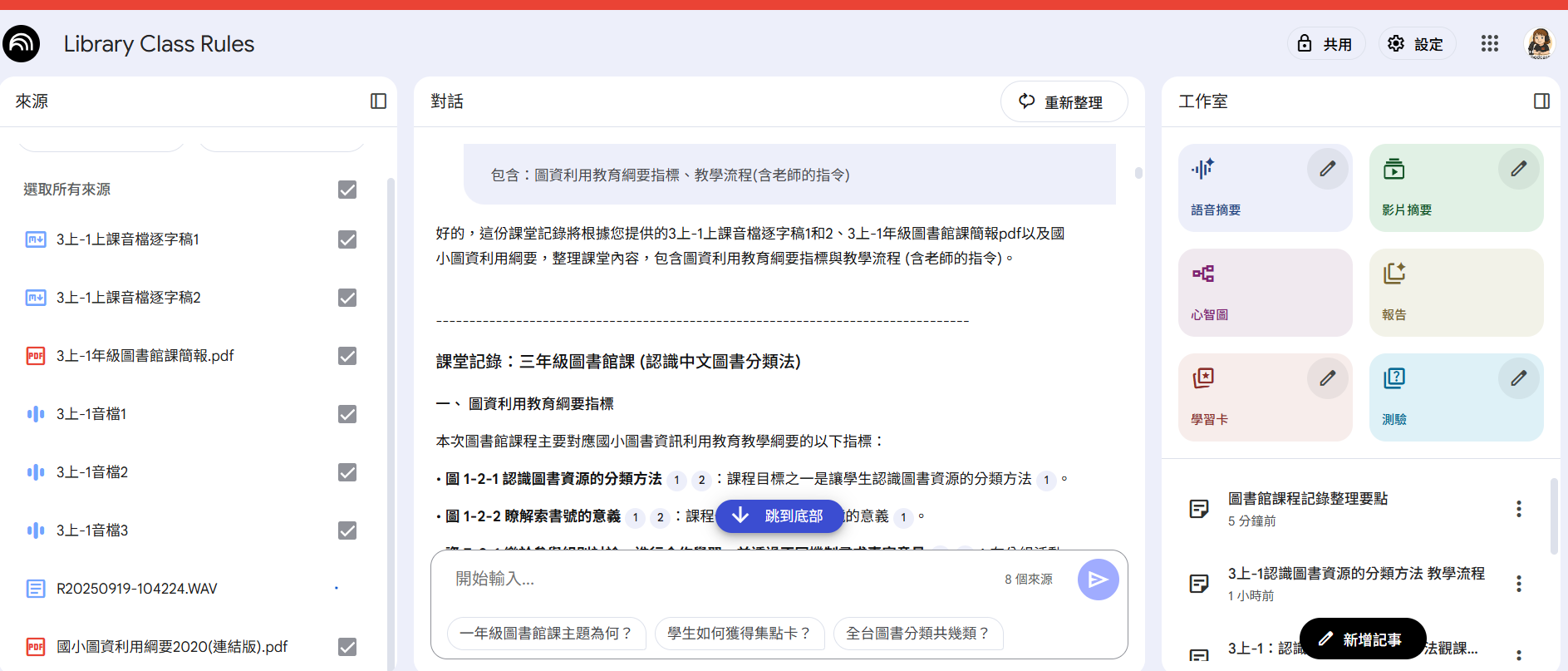The width and height of the screenshot is (1568, 671).
Task: Collapse the 工作室 studio panel
Action: [1541, 101]
